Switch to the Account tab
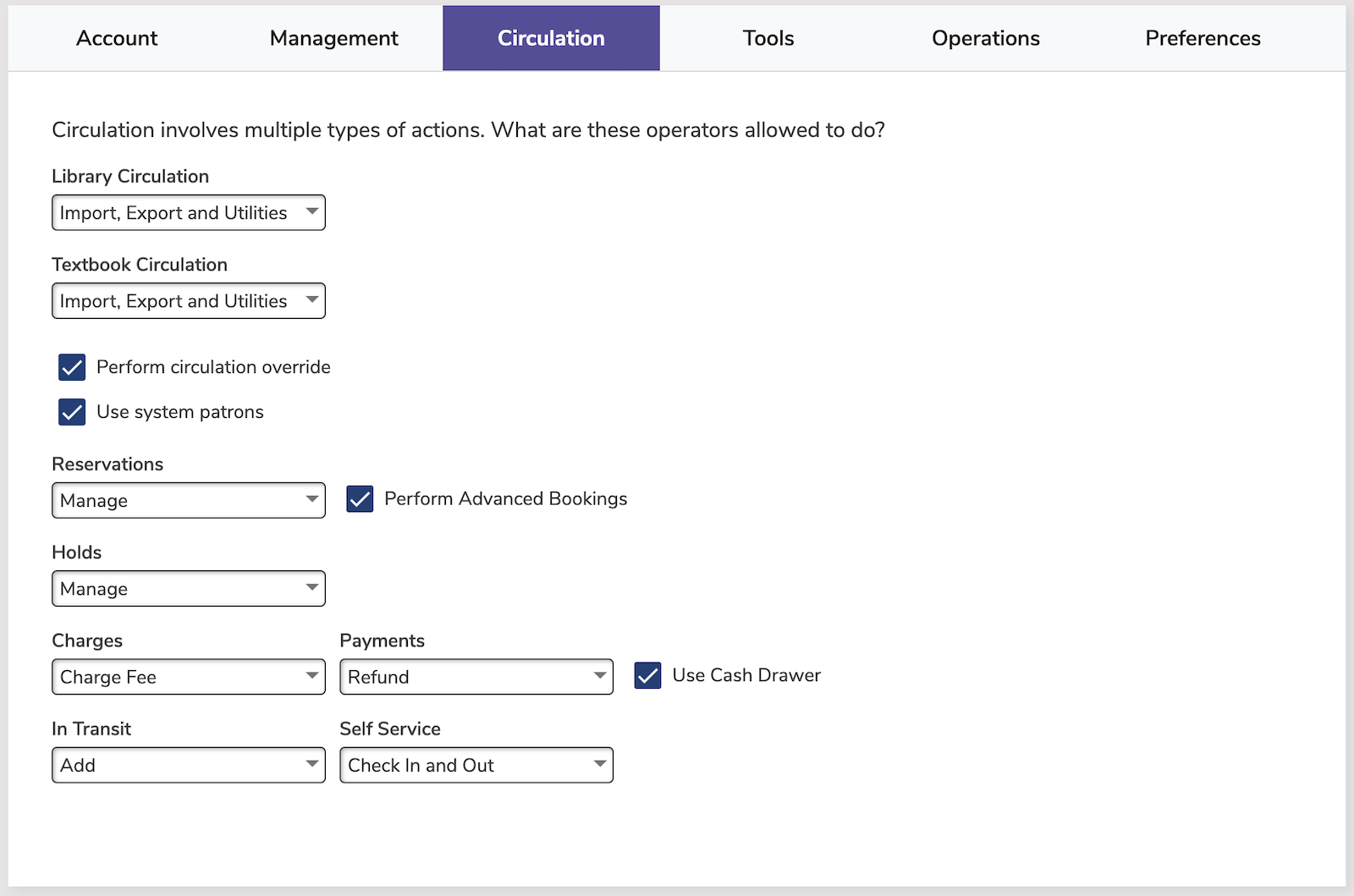 tap(117, 38)
